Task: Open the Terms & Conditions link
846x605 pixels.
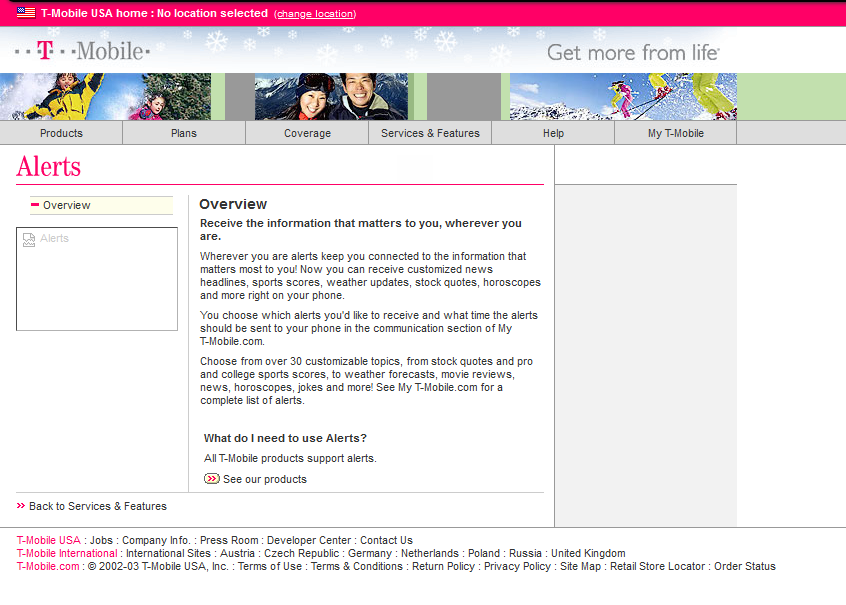Action: (357, 566)
